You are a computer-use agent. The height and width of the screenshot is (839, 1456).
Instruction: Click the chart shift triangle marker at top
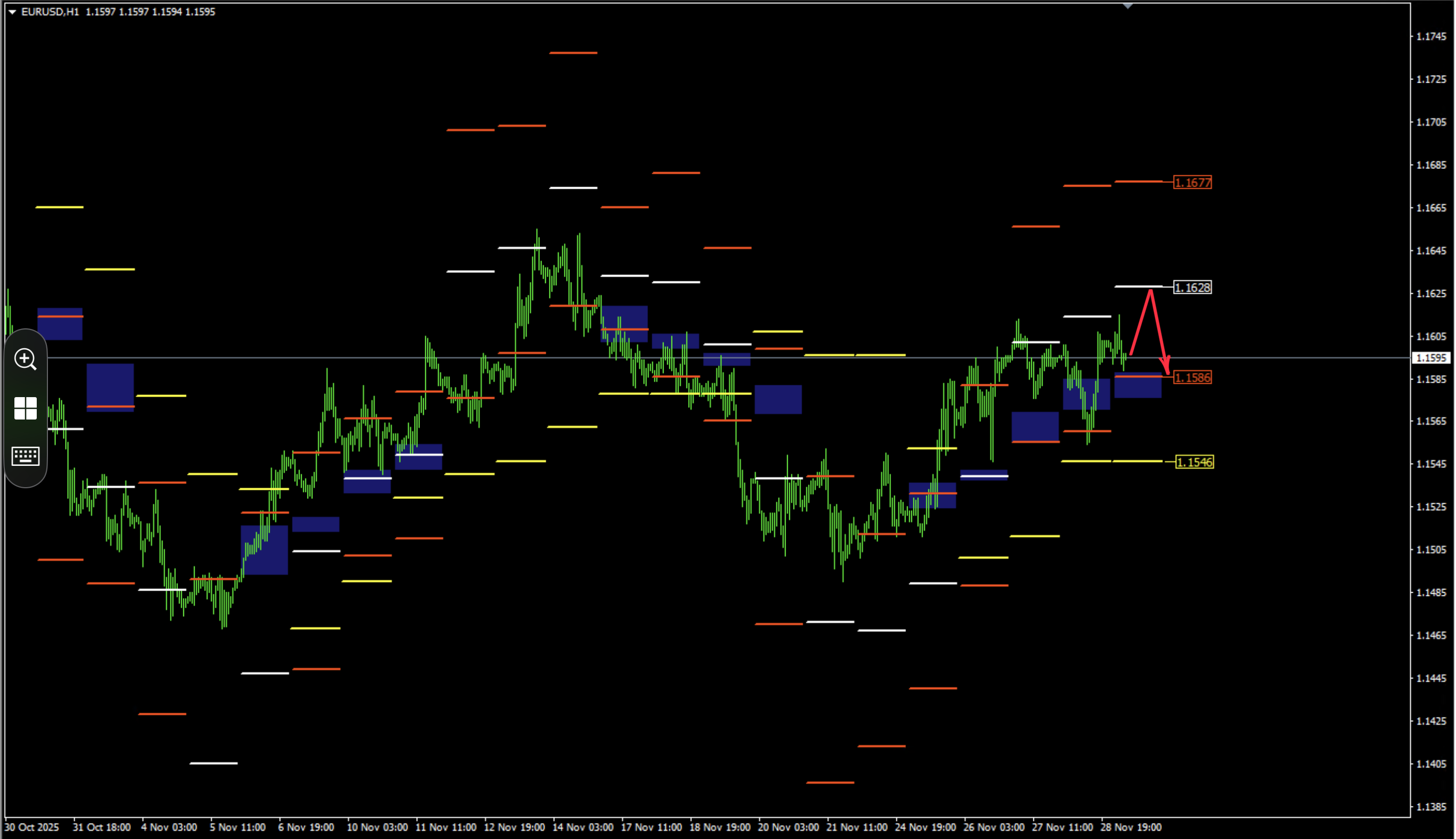click(x=1128, y=6)
